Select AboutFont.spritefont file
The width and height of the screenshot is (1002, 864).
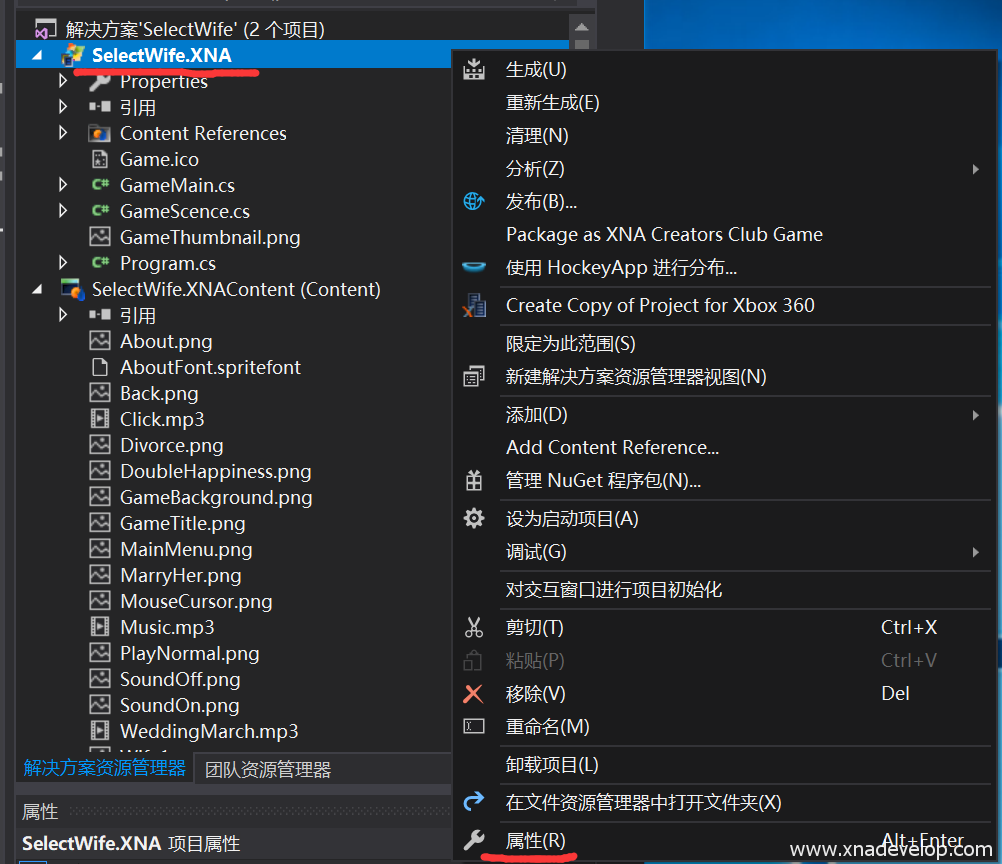pyautogui.click(x=210, y=368)
